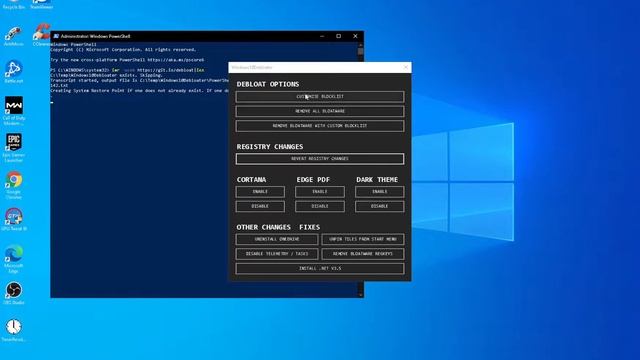
Task: Disable Dark Theme
Action: click(380, 207)
